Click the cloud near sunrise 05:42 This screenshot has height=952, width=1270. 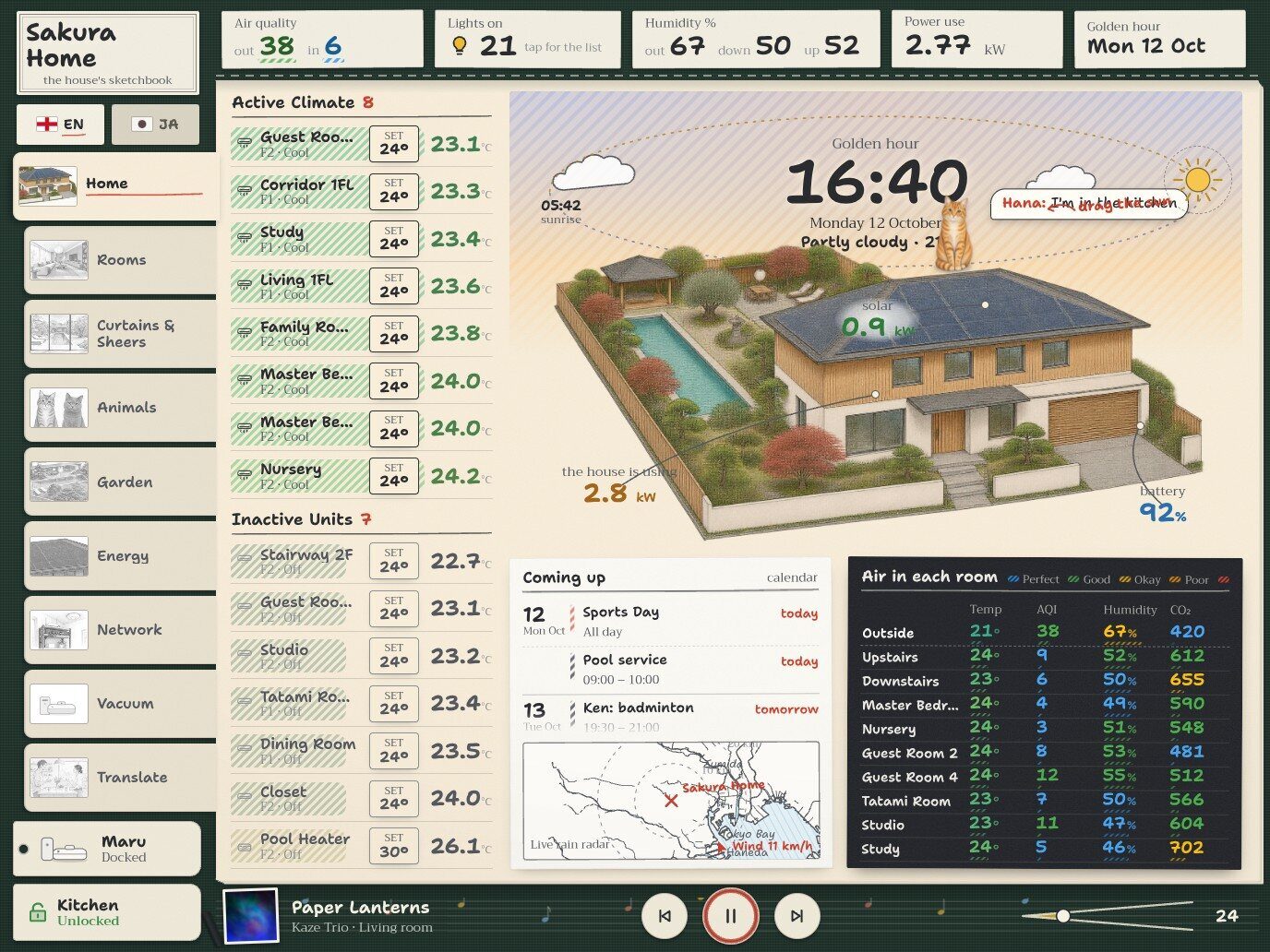coord(593,172)
